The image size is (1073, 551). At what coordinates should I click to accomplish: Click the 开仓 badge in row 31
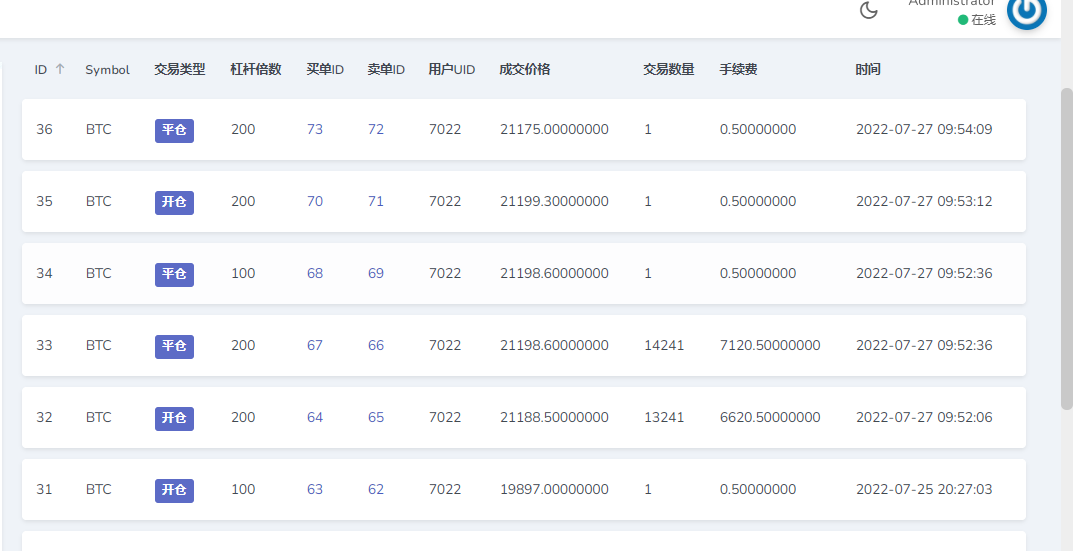click(x=174, y=490)
